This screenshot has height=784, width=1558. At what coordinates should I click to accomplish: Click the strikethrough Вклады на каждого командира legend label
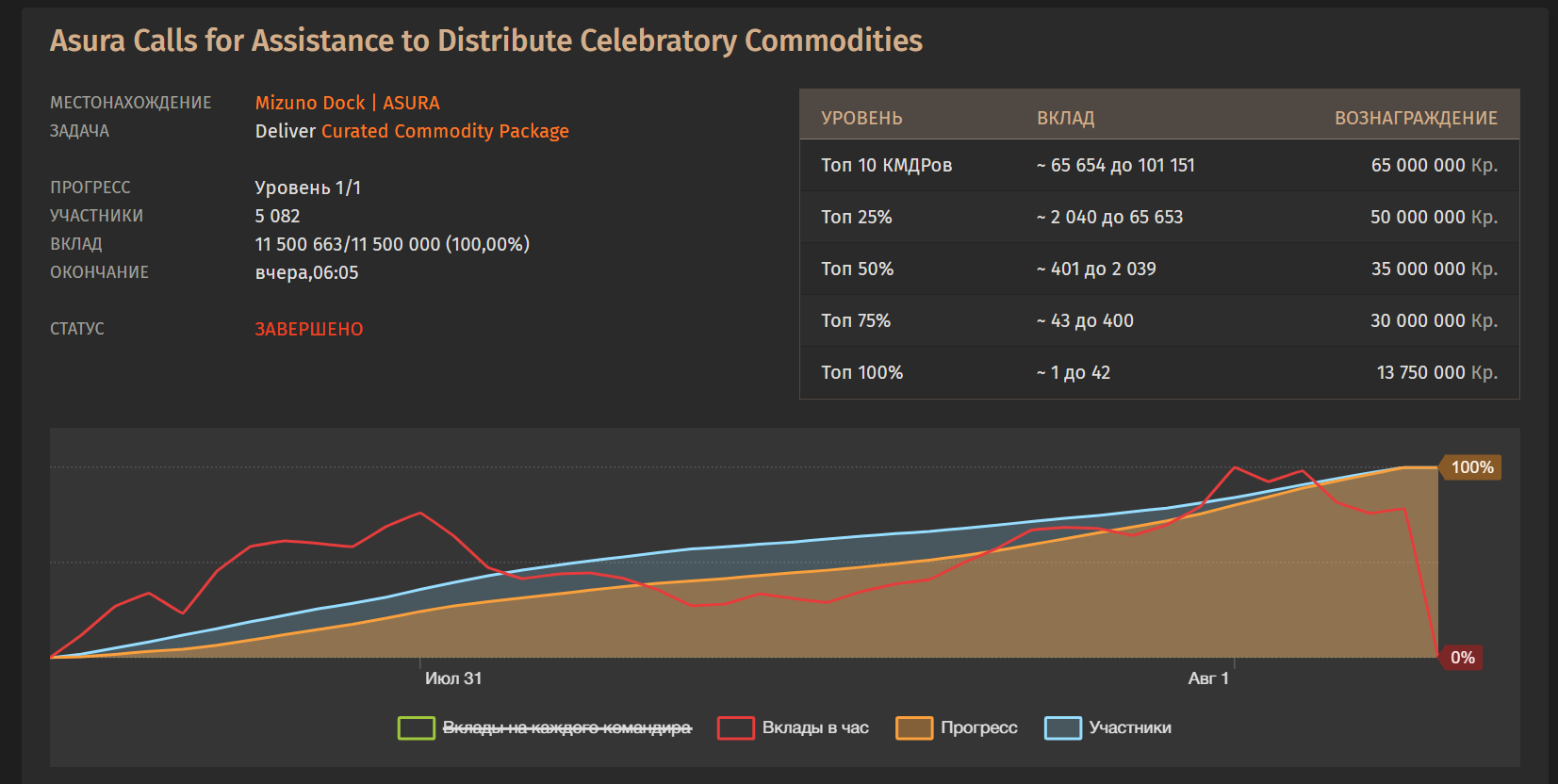[x=566, y=727]
